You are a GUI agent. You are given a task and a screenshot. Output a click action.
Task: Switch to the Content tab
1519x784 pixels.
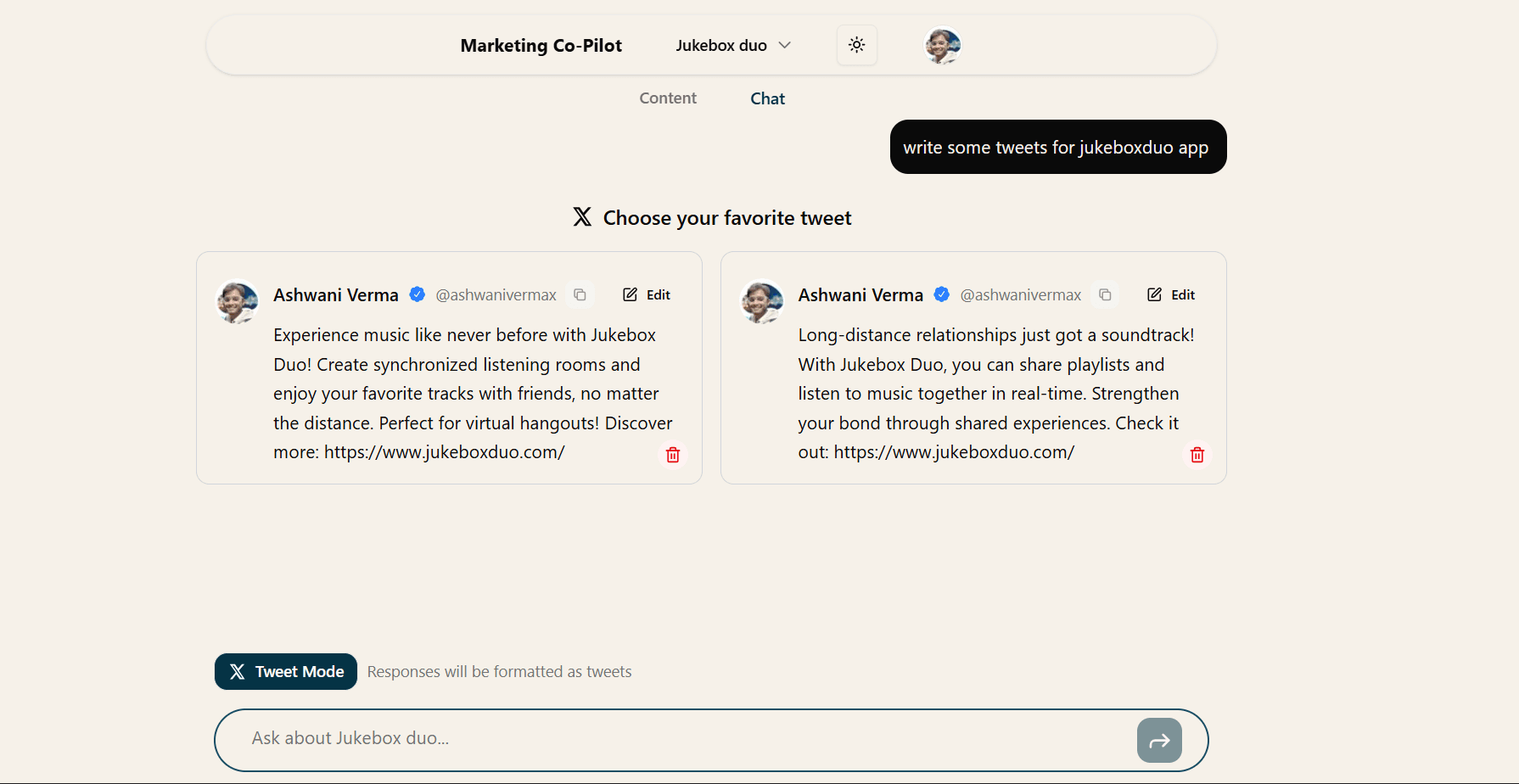tap(668, 98)
